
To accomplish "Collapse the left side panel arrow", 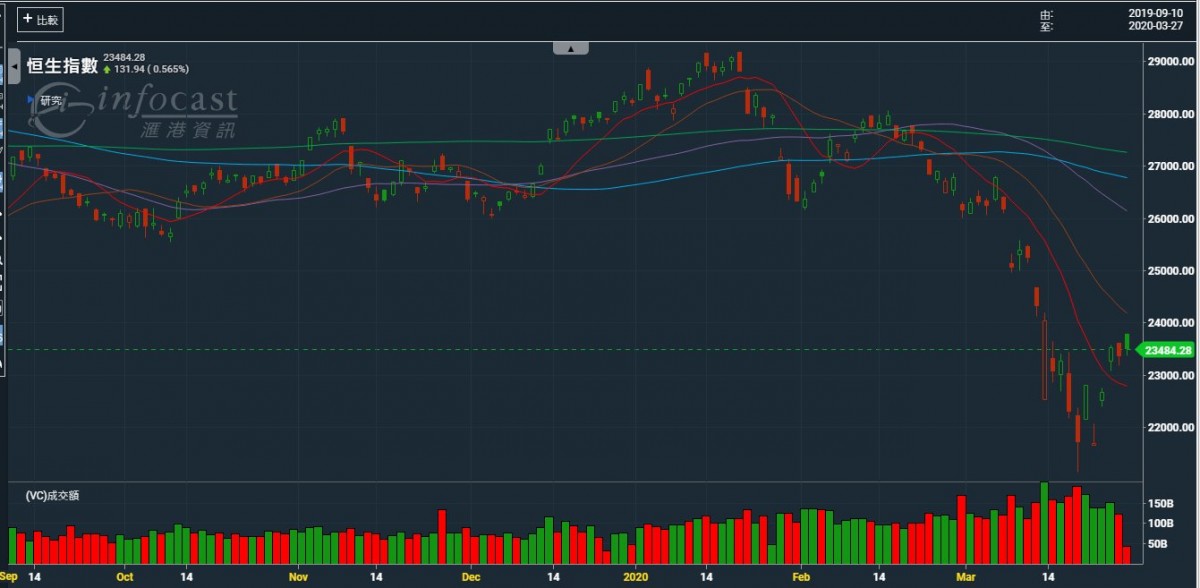I will click(x=14, y=66).
